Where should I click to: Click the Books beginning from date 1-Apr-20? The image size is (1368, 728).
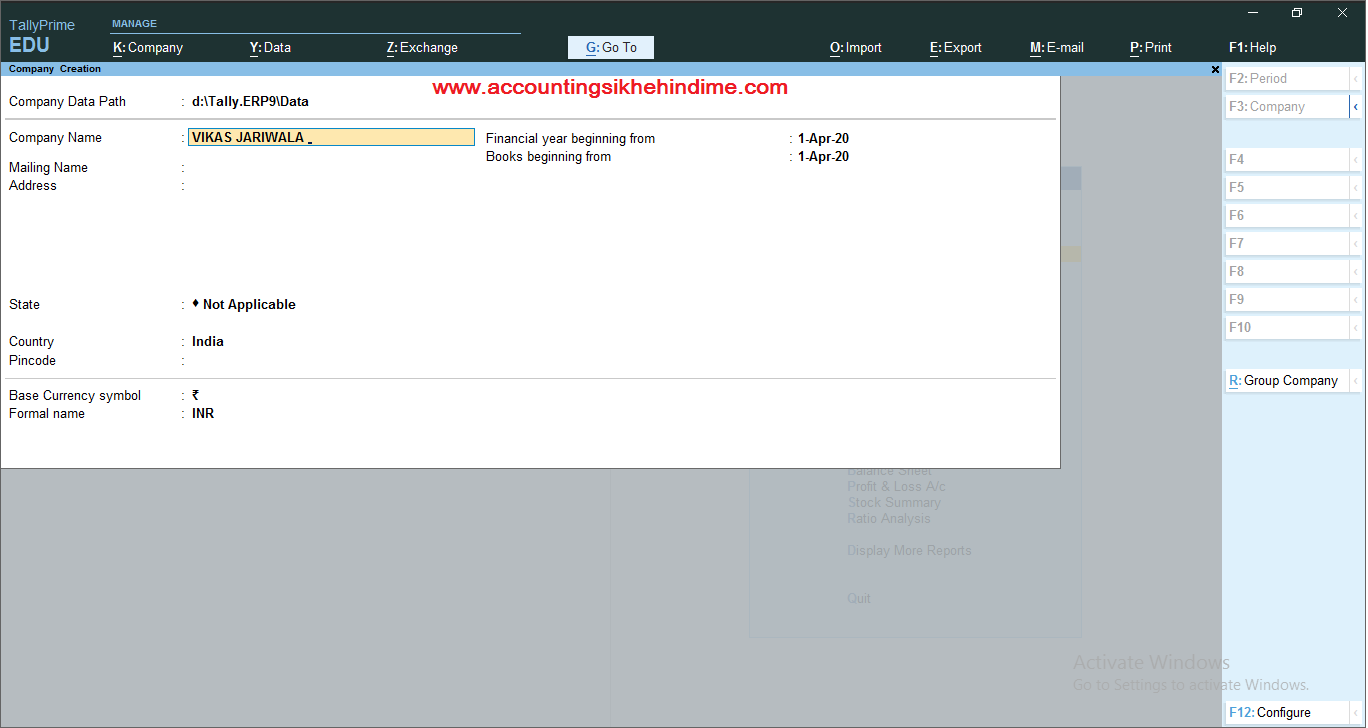(x=824, y=157)
